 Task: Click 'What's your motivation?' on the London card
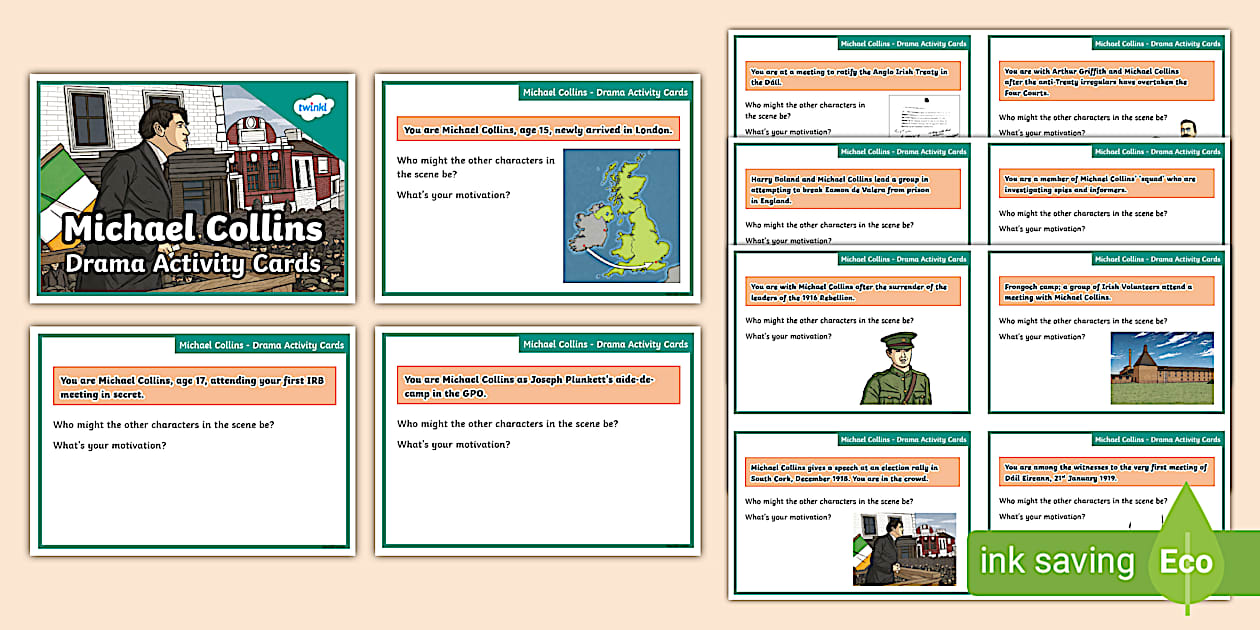pos(453,194)
